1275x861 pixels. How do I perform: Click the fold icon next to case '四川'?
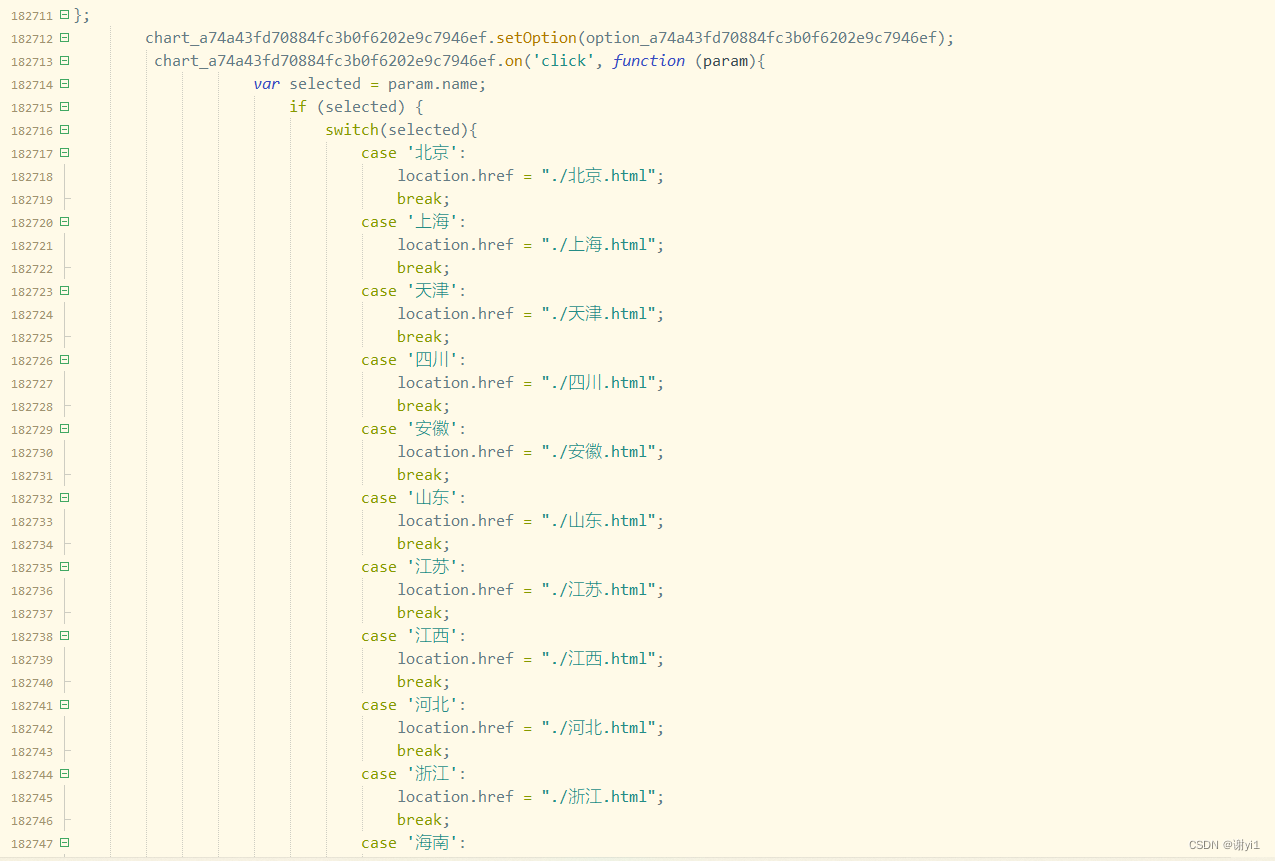point(63,360)
